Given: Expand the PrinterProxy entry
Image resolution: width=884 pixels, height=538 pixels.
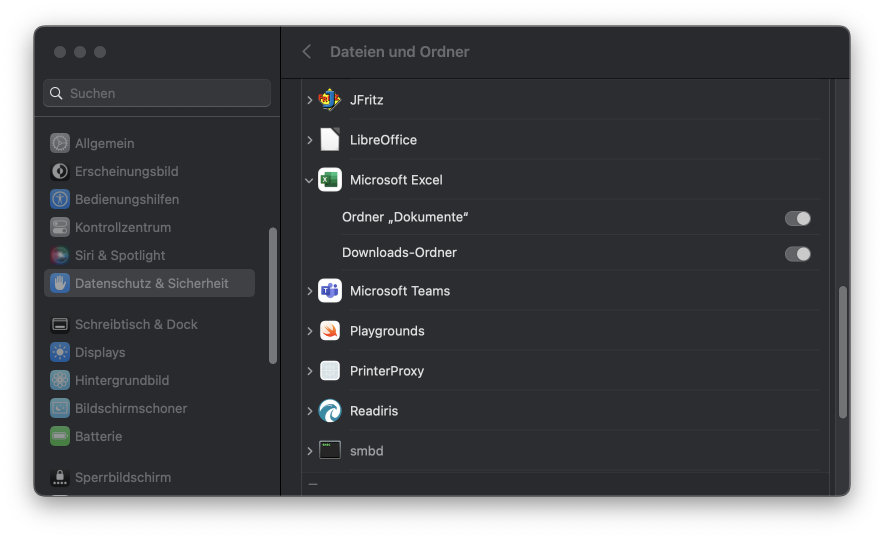Looking at the screenshot, I should 310,371.
